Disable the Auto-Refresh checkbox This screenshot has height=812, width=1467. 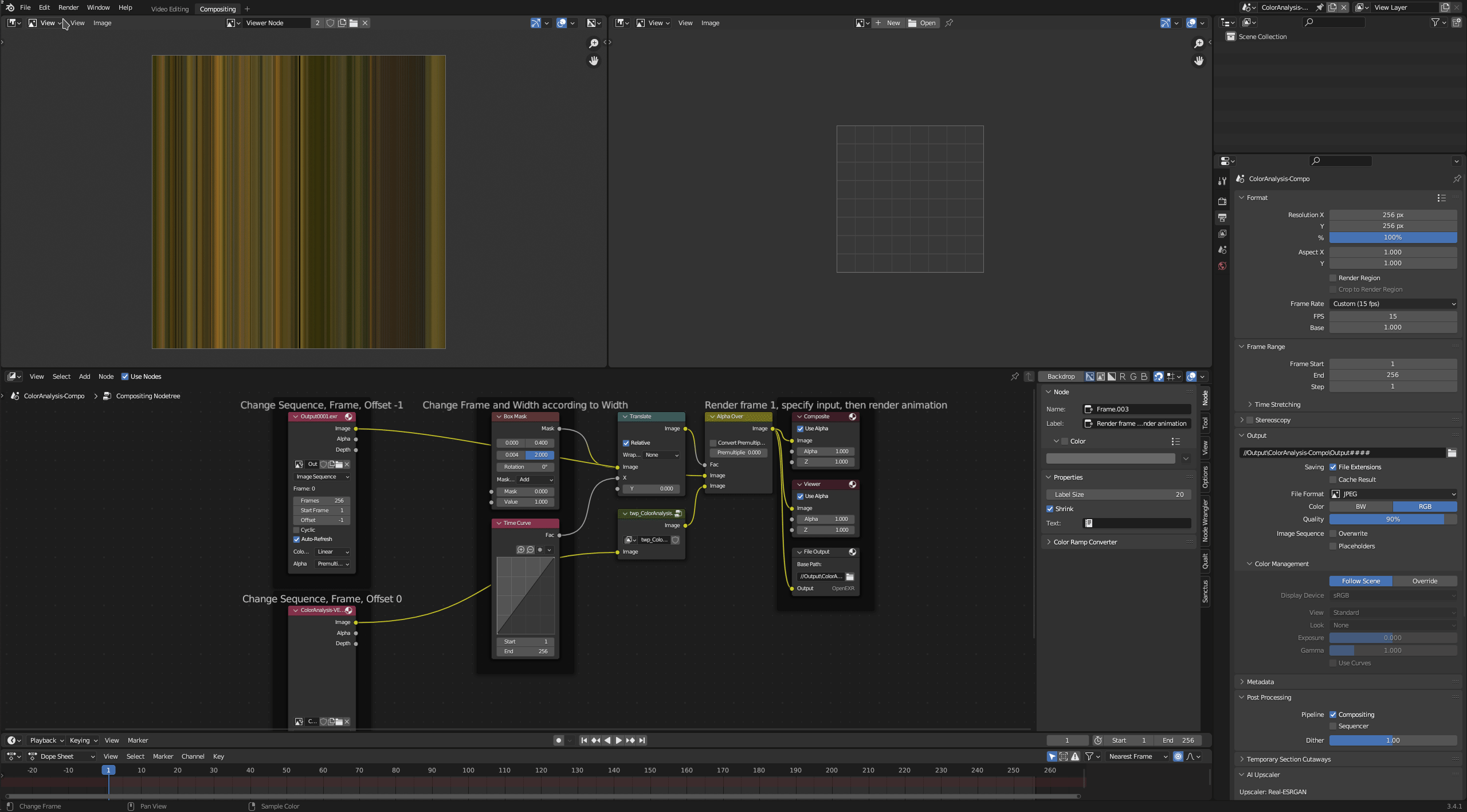[x=297, y=539]
